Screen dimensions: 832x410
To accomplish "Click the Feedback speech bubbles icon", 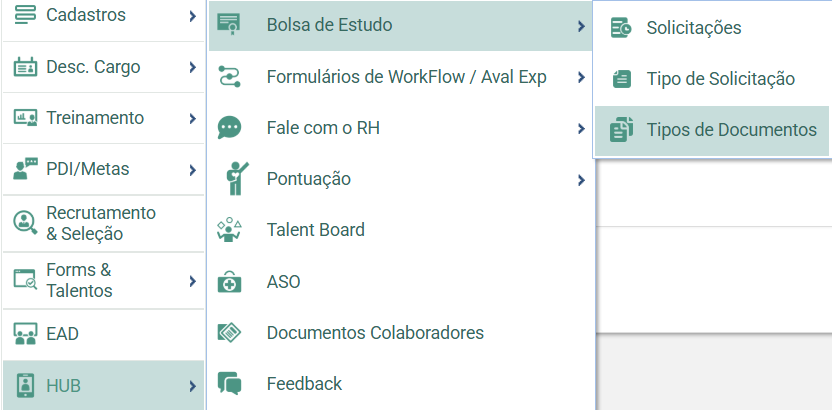I will [x=229, y=383].
